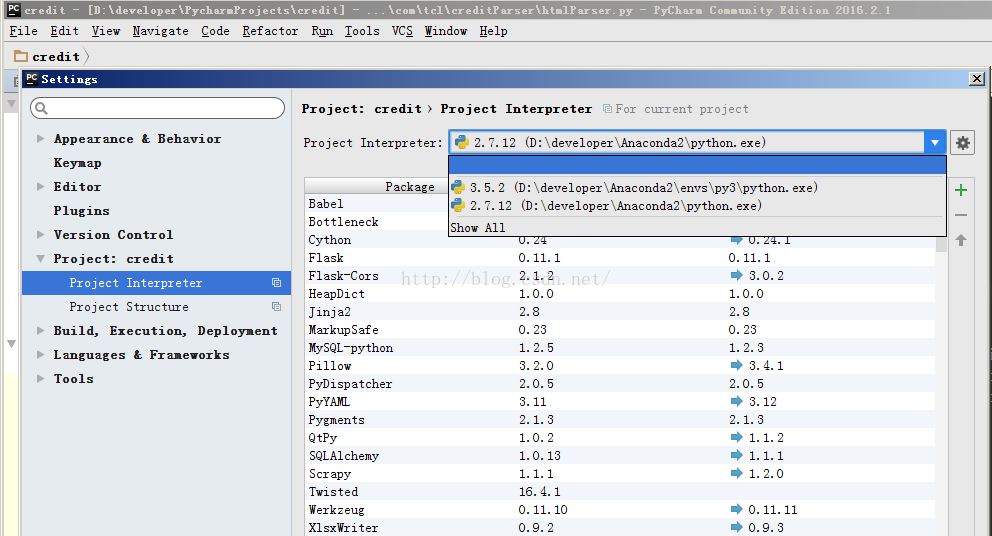This screenshot has width=992, height=536.
Task: Select the Pygments package row
Action: tap(620, 420)
